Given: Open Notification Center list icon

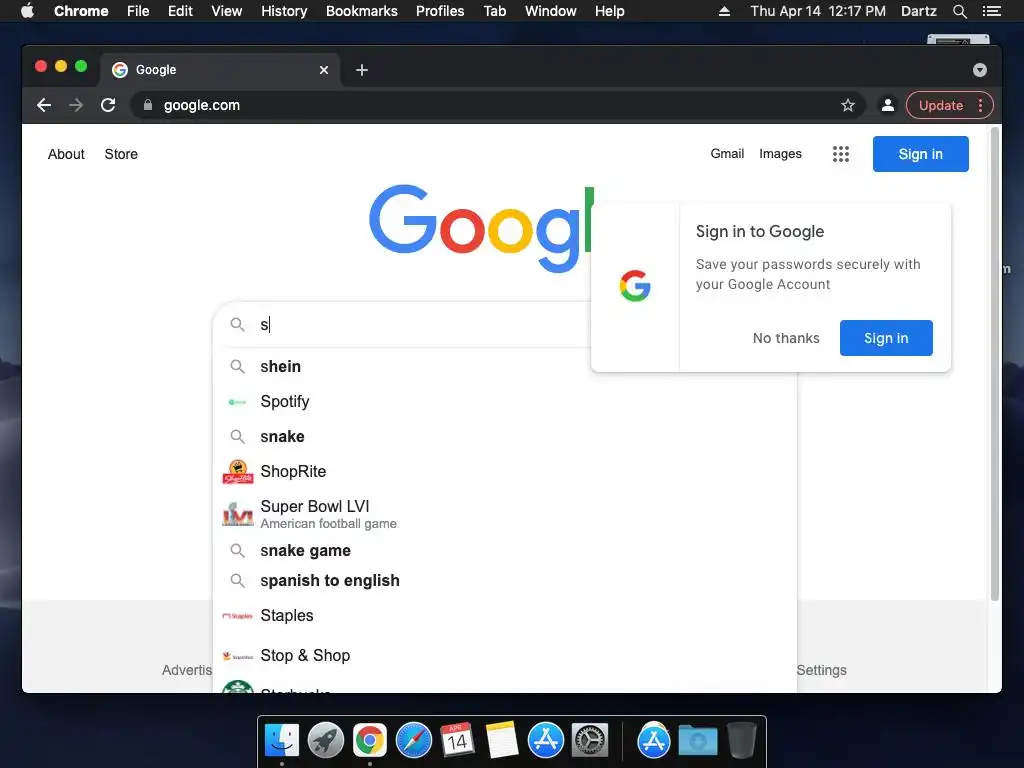Looking at the screenshot, I should click(992, 11).
